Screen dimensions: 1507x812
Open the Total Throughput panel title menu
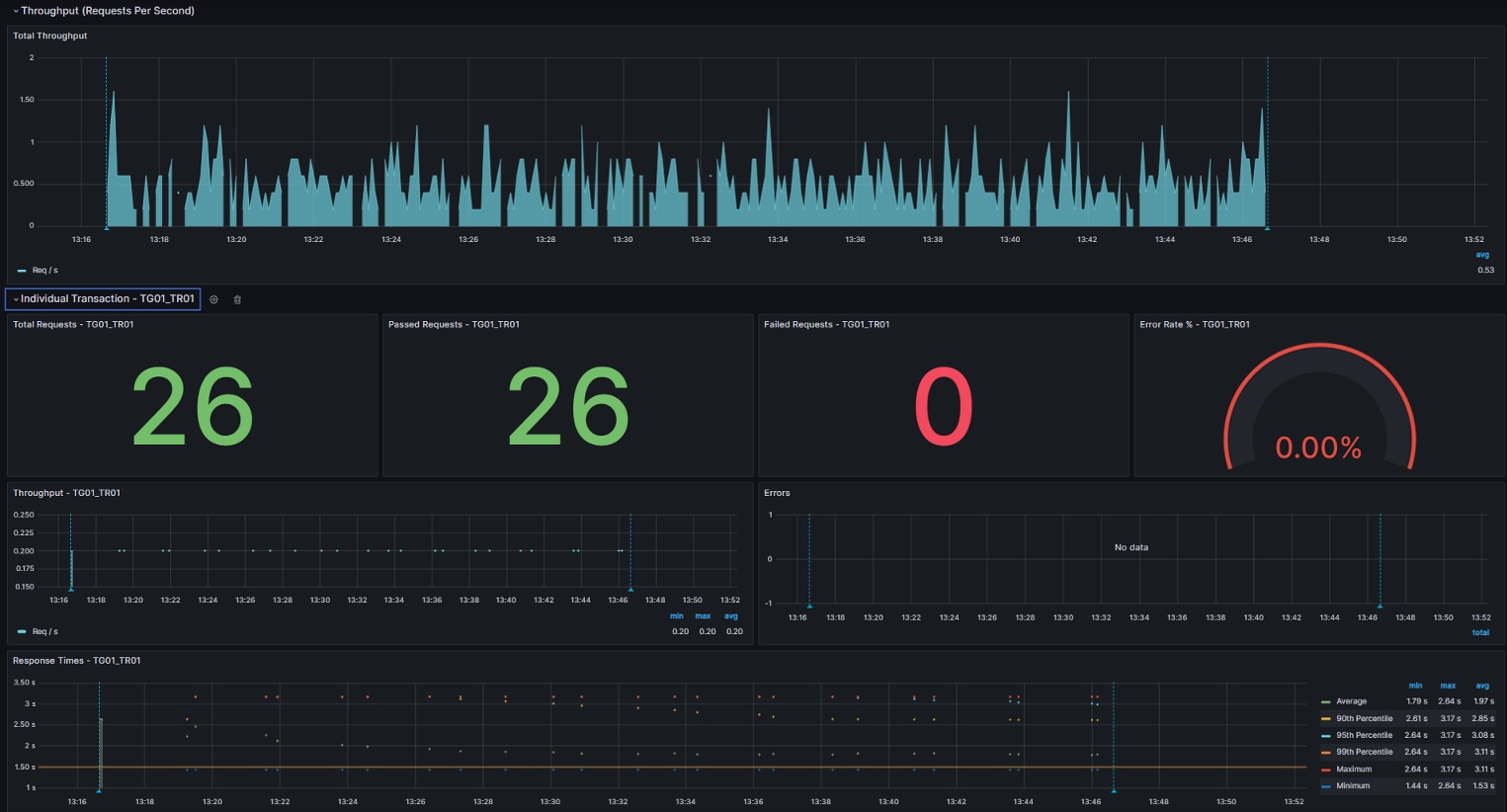click(x=49, y=36)
